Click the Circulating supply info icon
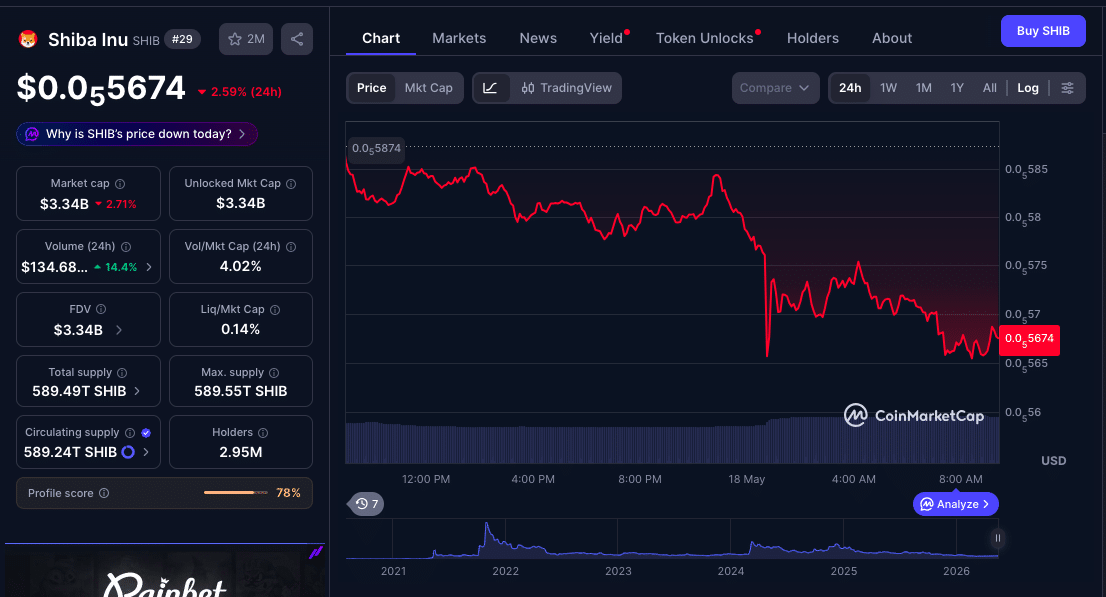Viewport: 1106px width, 597px height. 130,433
